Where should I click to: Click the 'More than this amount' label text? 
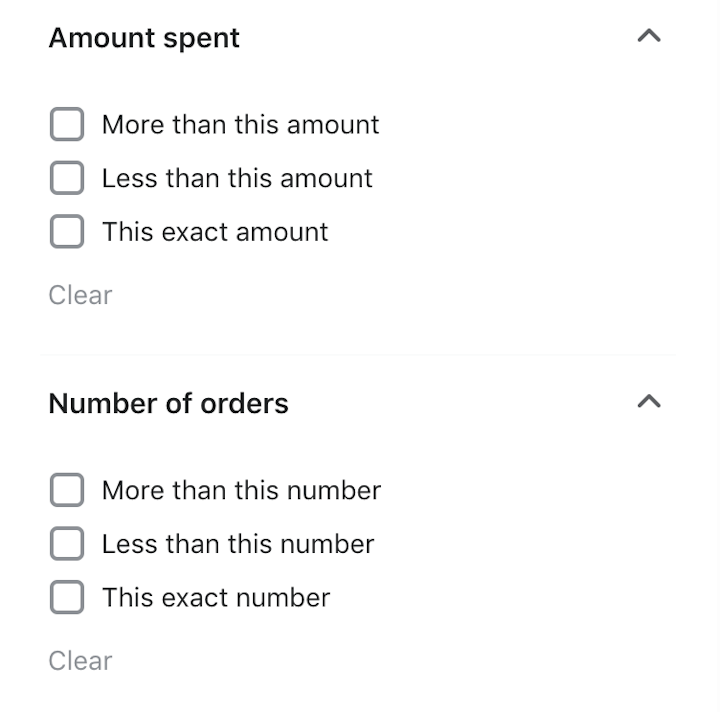point(241,124)
